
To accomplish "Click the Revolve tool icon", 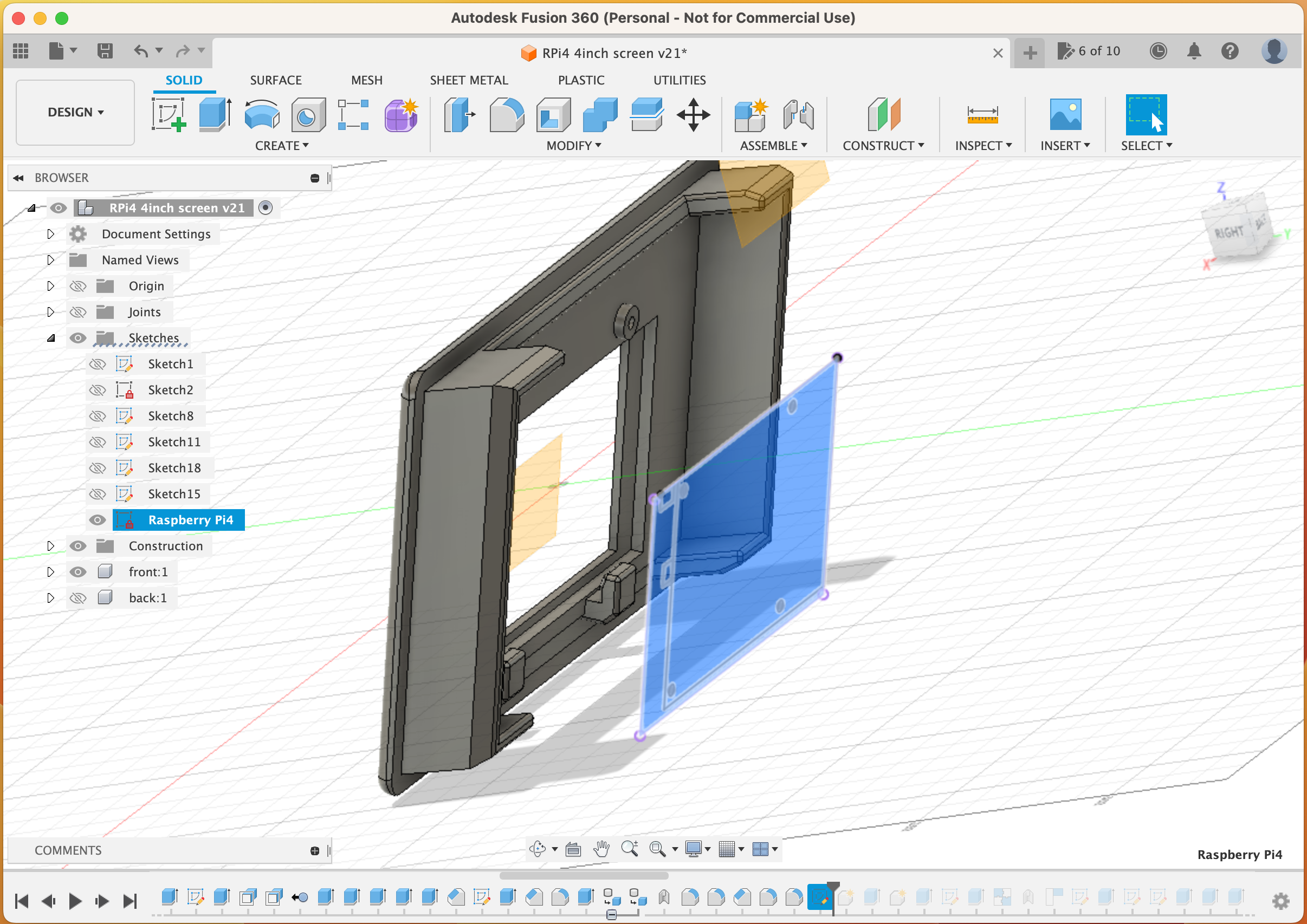I will click(262, 114).
